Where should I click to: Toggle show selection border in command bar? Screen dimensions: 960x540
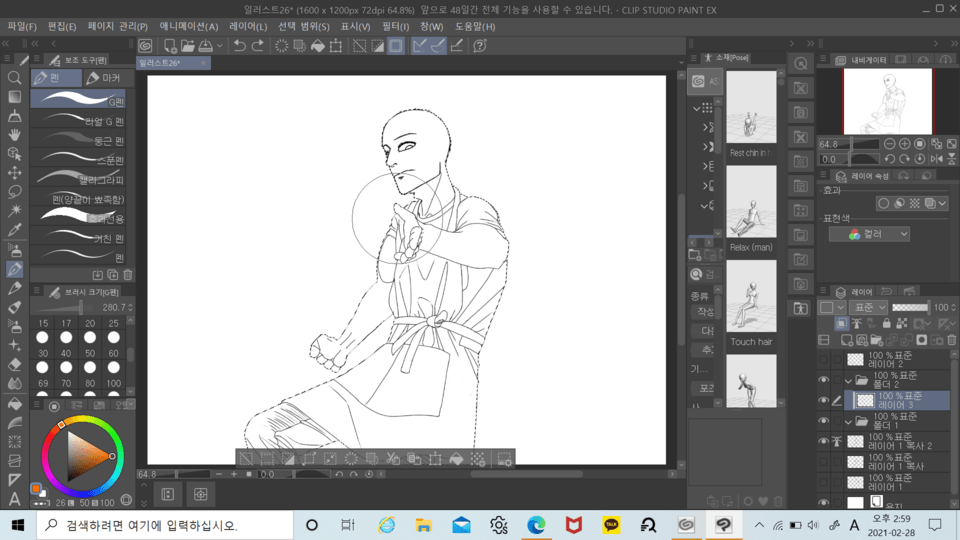coord(396,45)
